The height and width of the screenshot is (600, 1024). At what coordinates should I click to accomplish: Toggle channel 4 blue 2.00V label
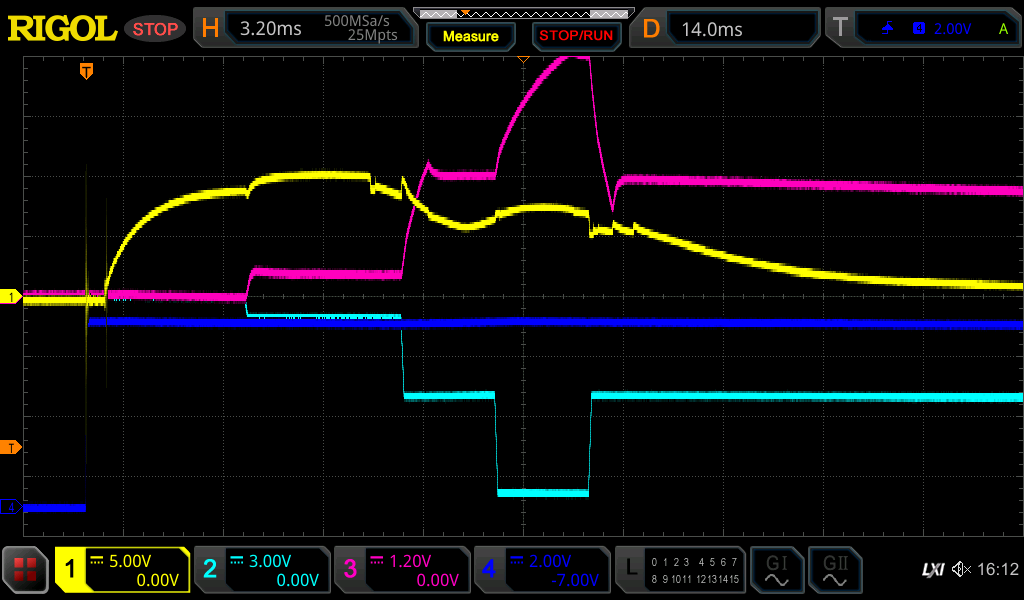tap(540, 570)
